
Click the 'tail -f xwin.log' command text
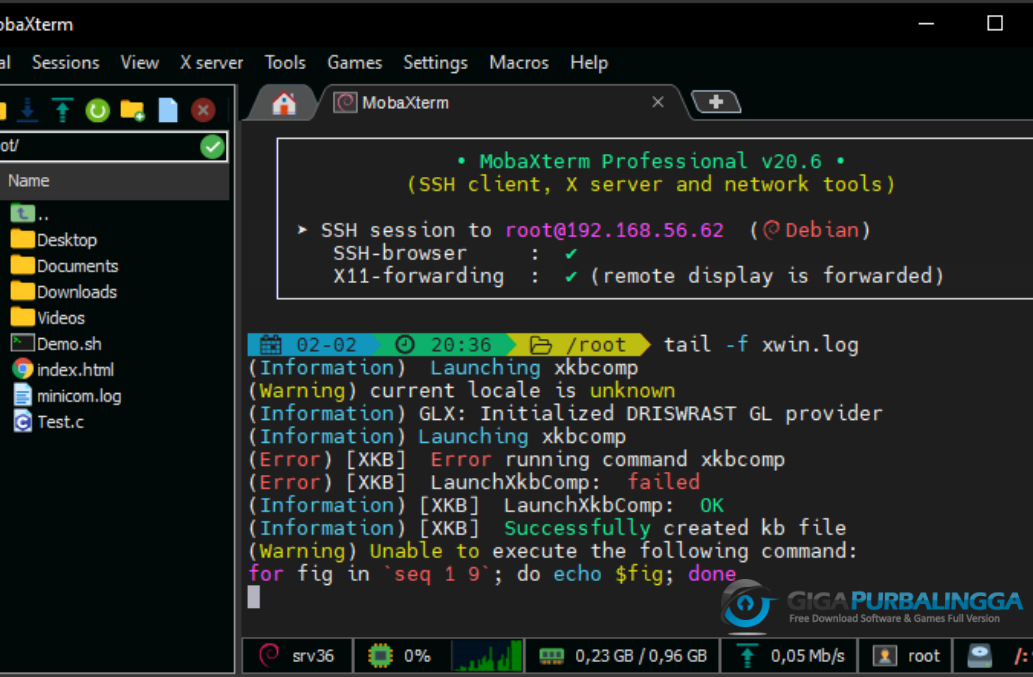tap(761, 344)
